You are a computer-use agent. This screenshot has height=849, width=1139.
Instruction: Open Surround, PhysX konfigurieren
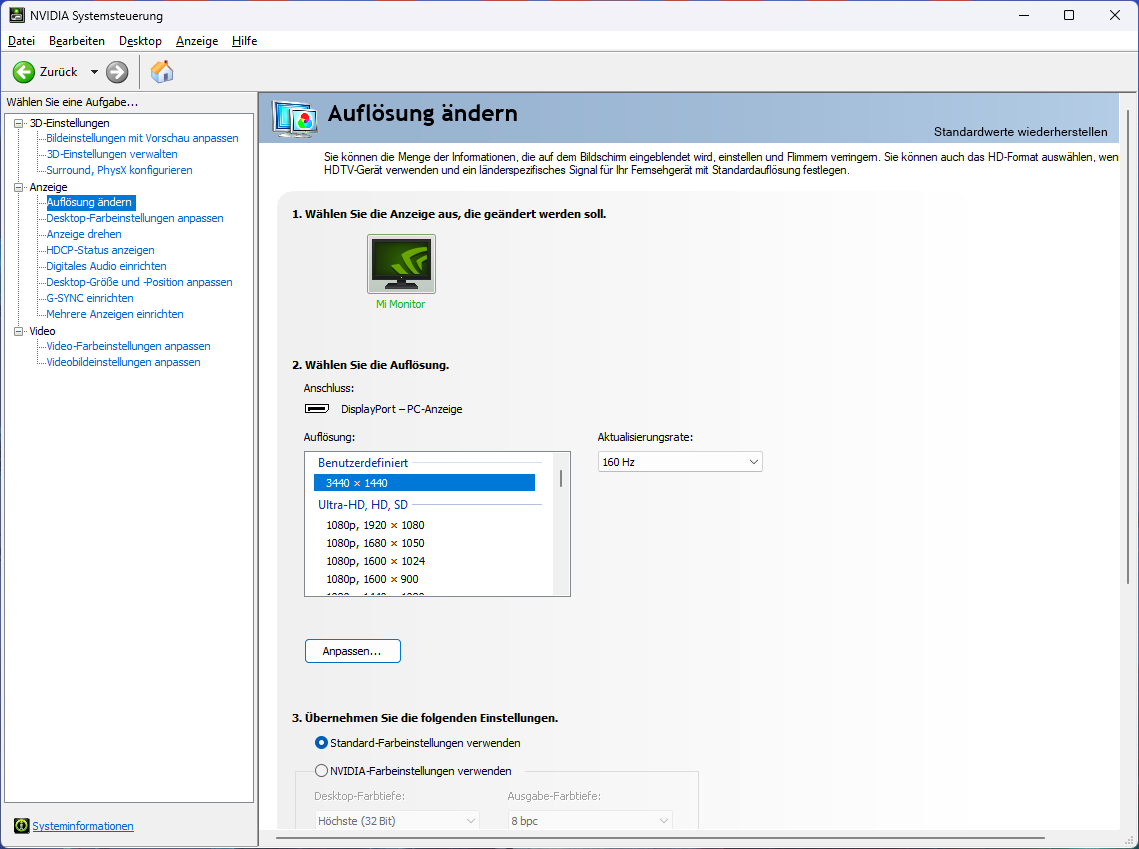[119, 170]
